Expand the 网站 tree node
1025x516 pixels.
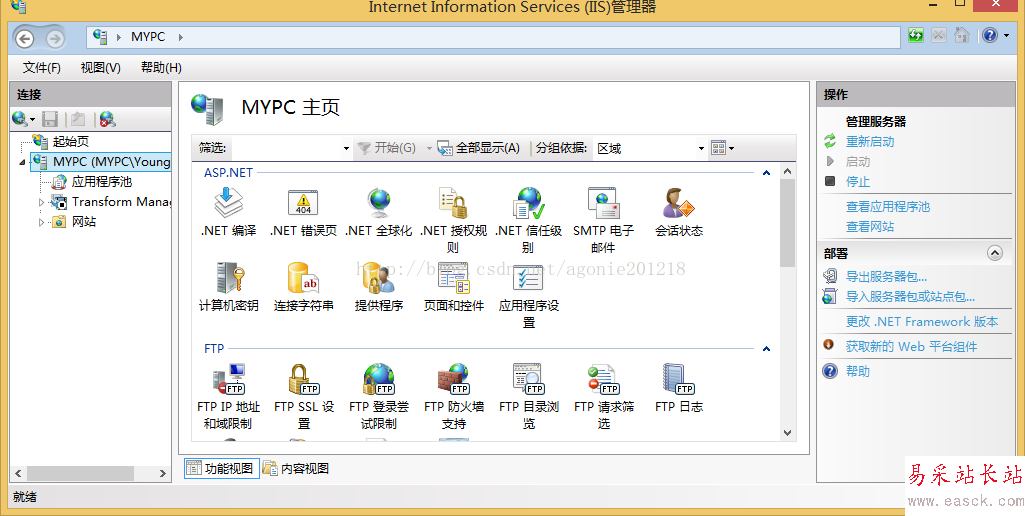[41, 222]
